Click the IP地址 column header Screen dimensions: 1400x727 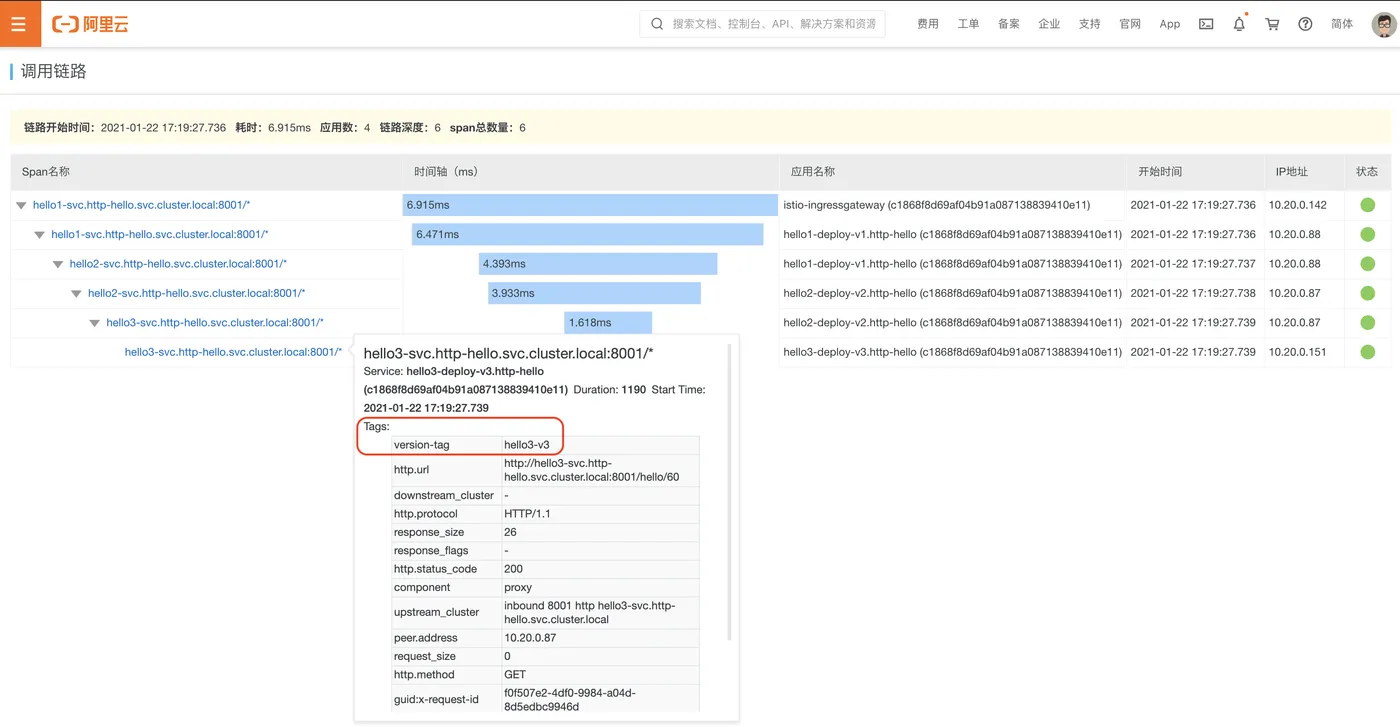[1291, 172]
